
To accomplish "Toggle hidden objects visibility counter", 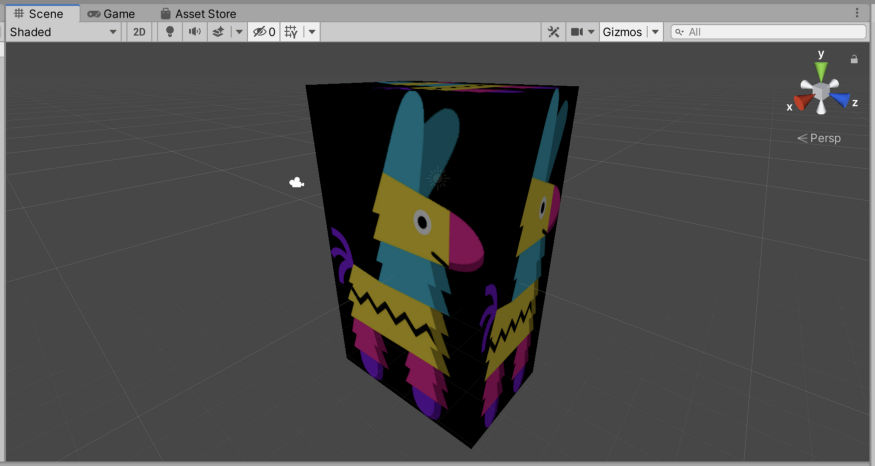I will (264, 32).
